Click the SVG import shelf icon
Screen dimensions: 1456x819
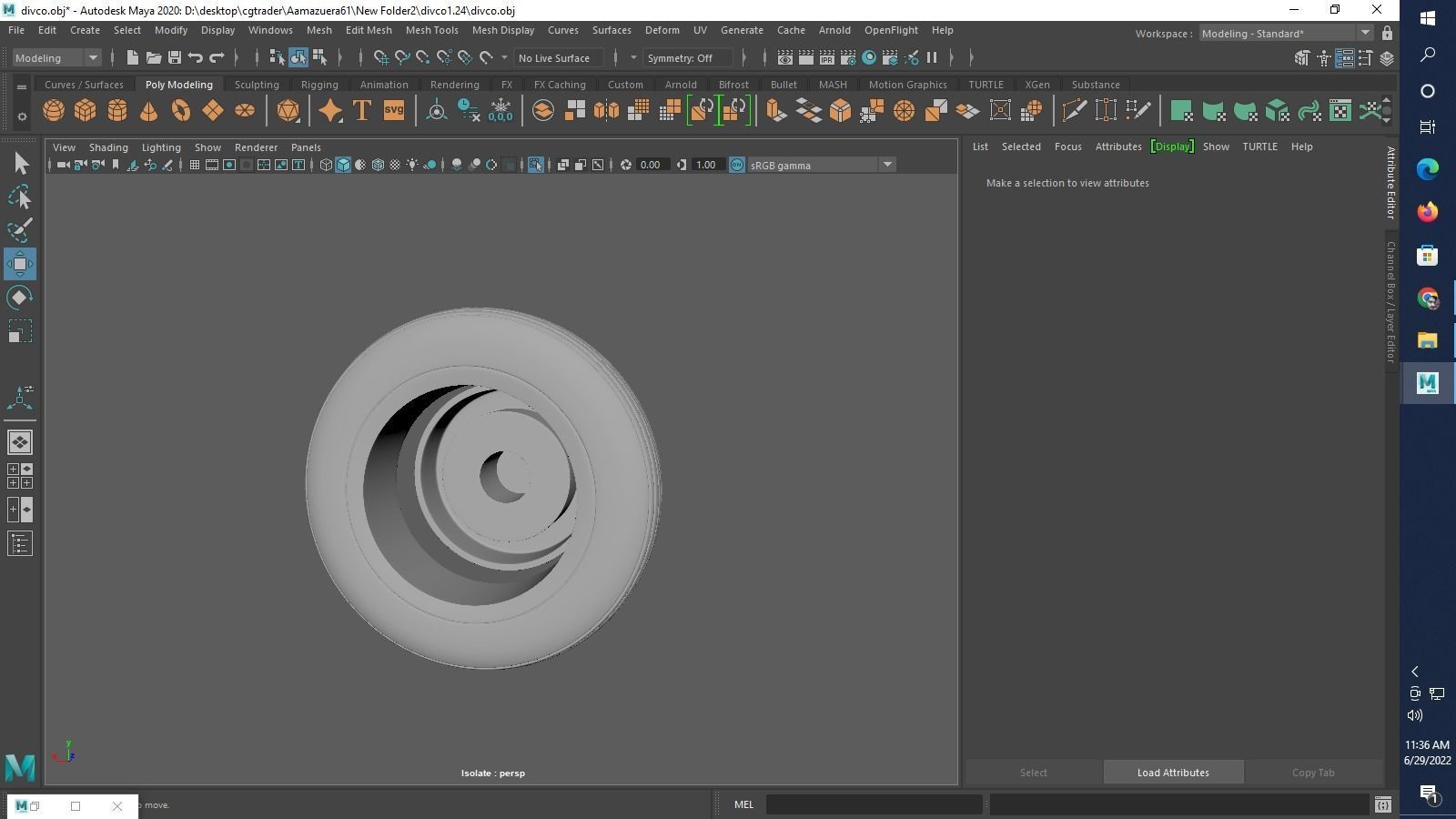point(394,110)
